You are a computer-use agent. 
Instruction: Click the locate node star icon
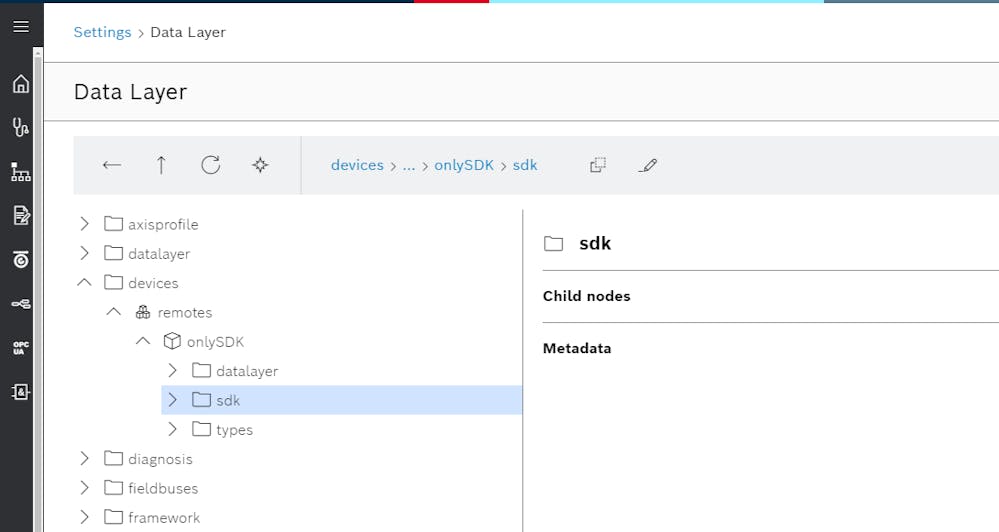point(260,165)
